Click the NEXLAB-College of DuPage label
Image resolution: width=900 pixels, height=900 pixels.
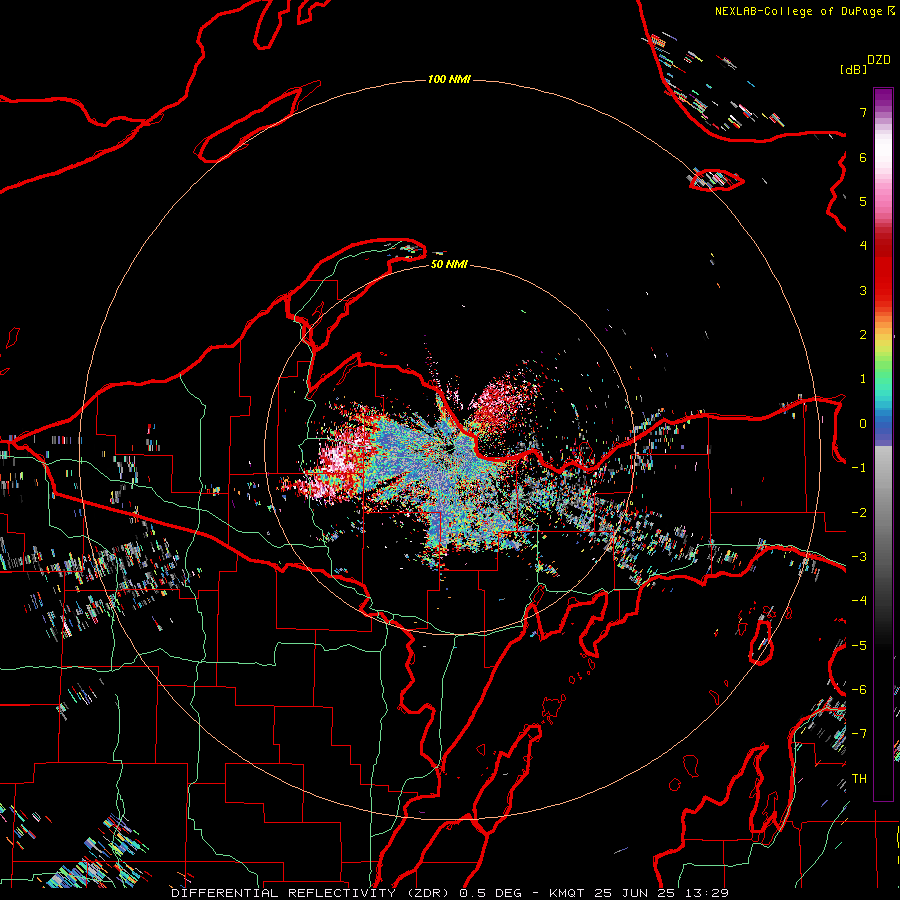coord(800,11)
